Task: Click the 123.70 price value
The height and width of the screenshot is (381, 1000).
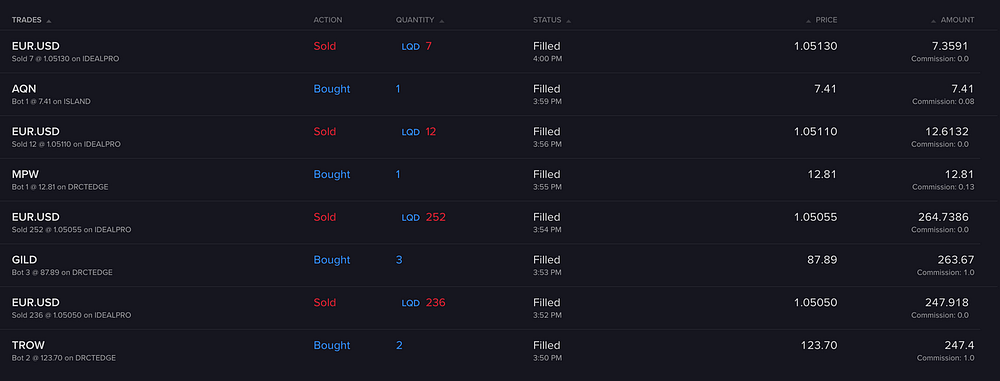Action: pos(819,345)
